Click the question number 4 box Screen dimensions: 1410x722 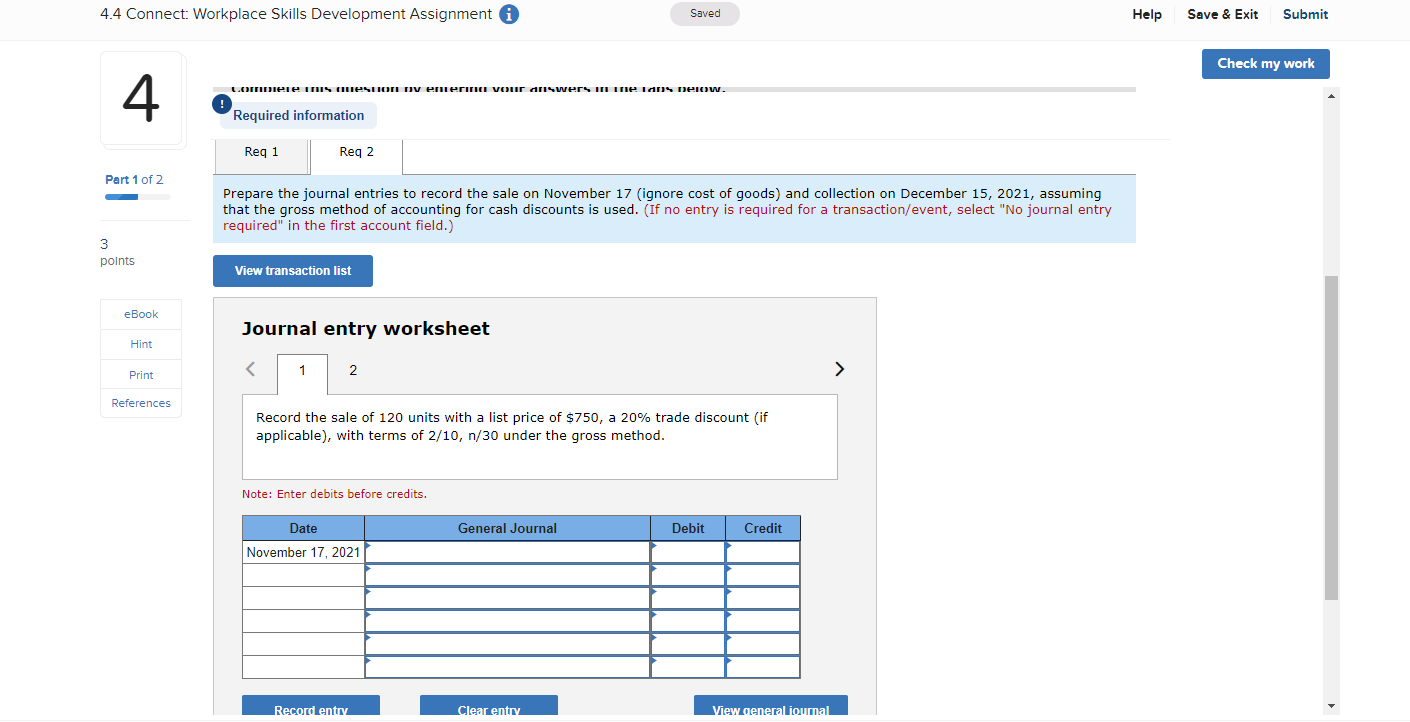pyautogui.click(x=141, y=98)
